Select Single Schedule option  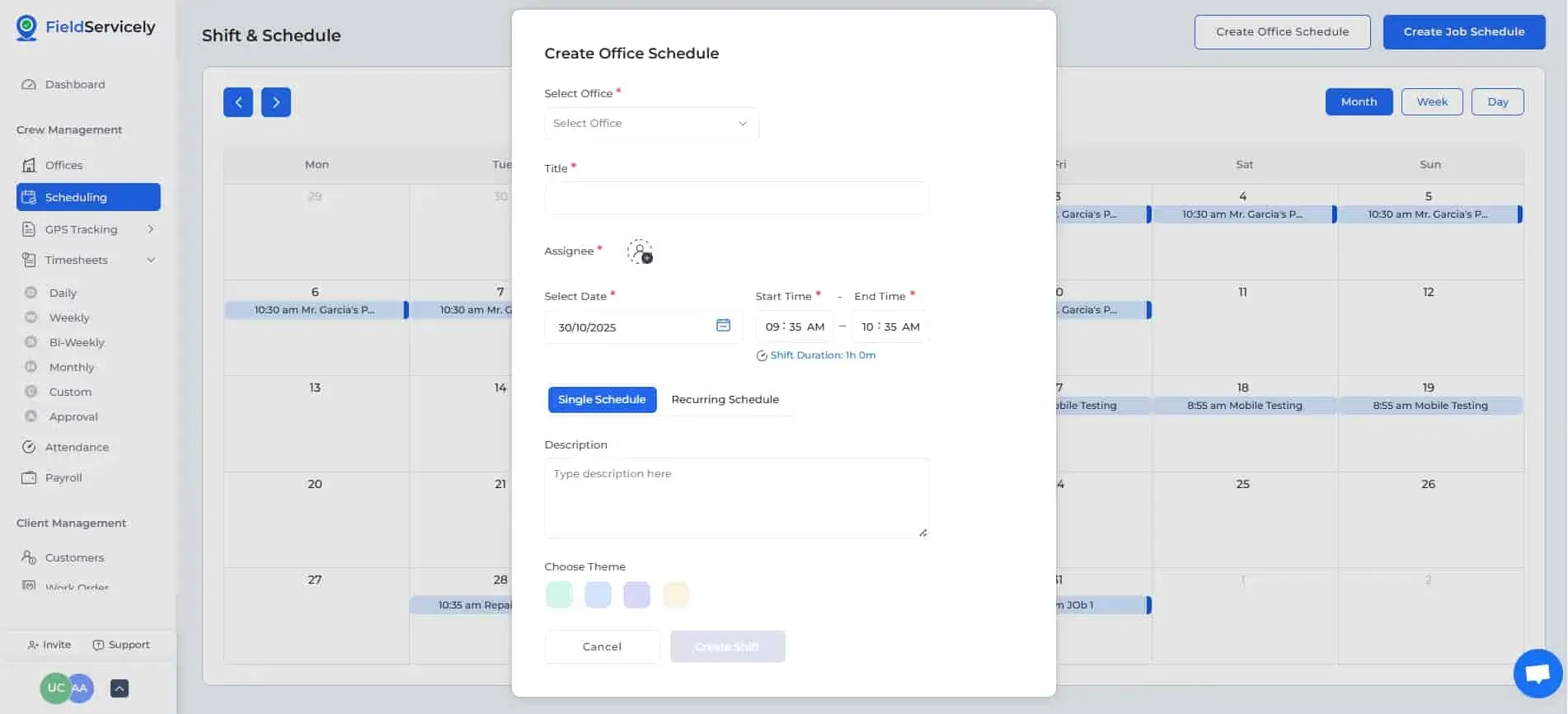602,400
